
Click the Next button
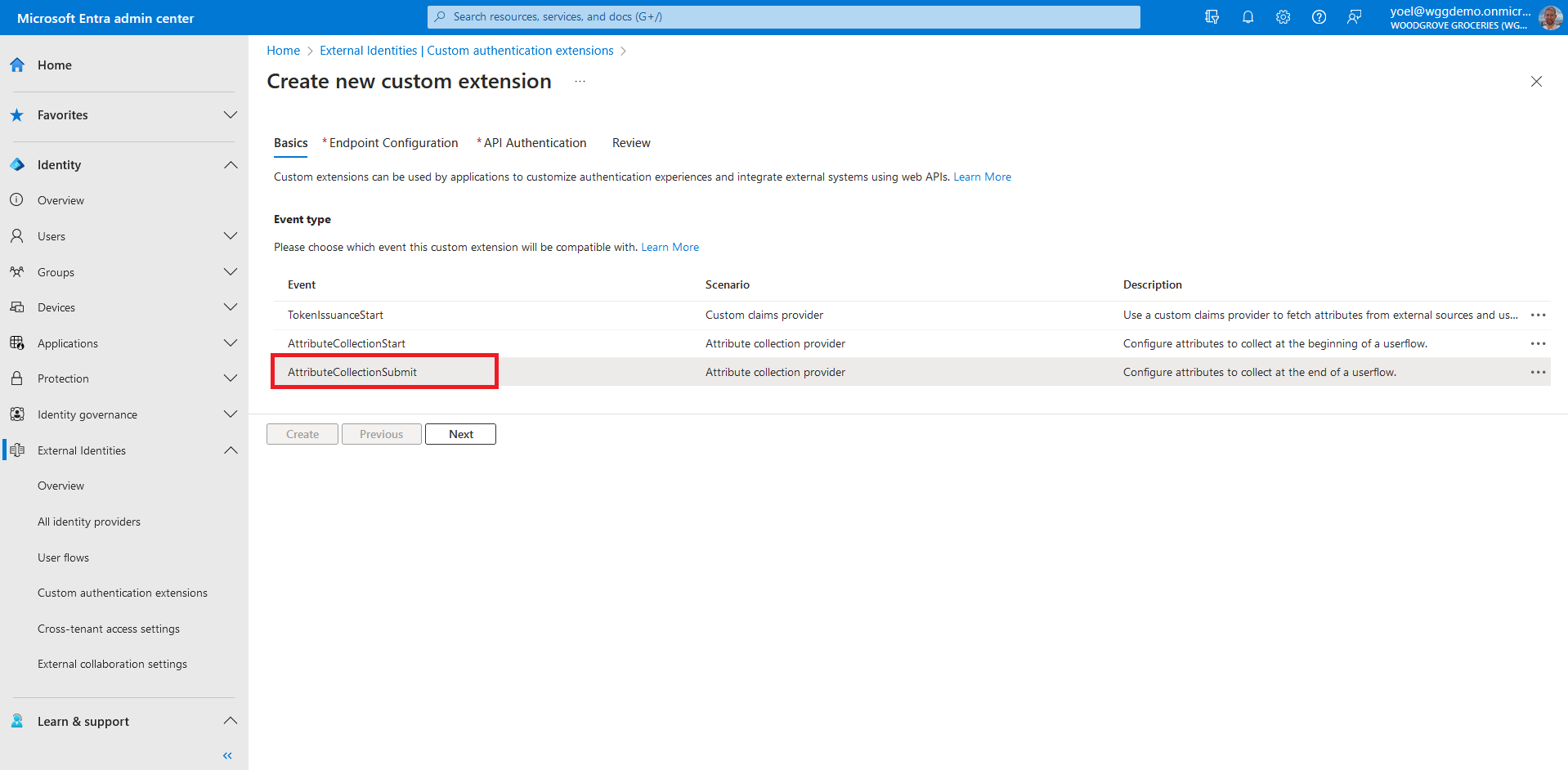[x=460, y=434]
